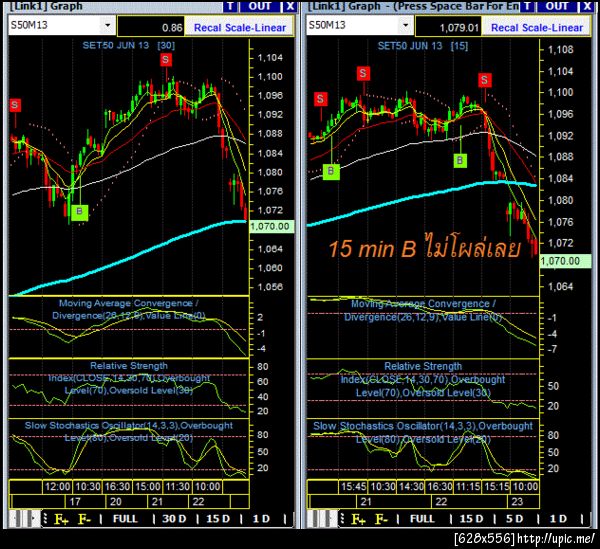Click the top red S sell marker in left chart

click(166, 60)
